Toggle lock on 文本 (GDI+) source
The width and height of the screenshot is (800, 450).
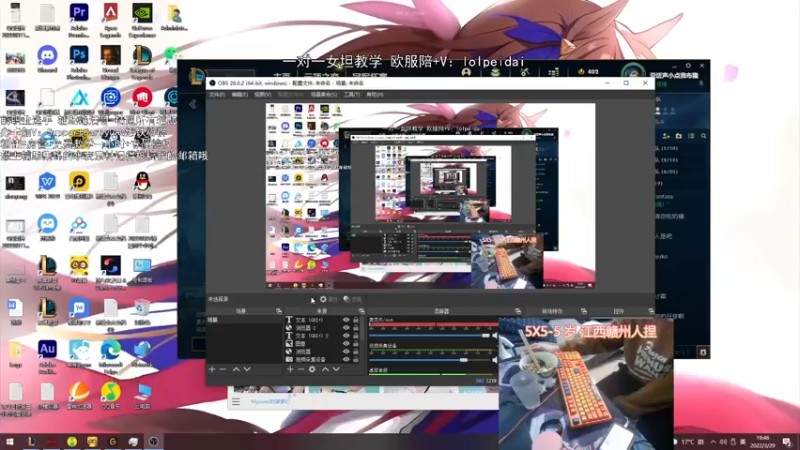click(356, 320)
